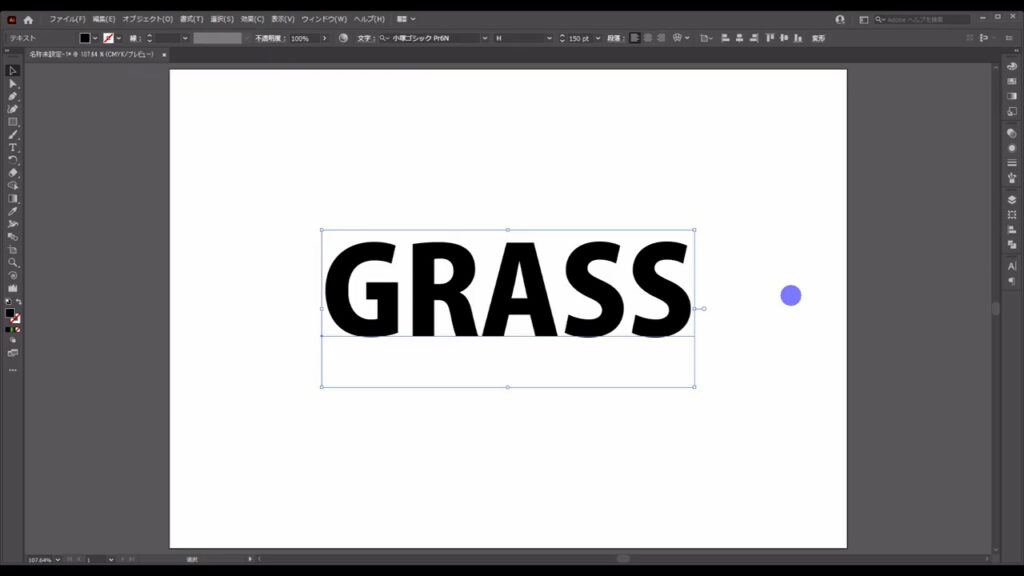The height and width of the screenshot is (576, 1024).
Task: Click the 変形 transform button
Action: tap(818, 38)
